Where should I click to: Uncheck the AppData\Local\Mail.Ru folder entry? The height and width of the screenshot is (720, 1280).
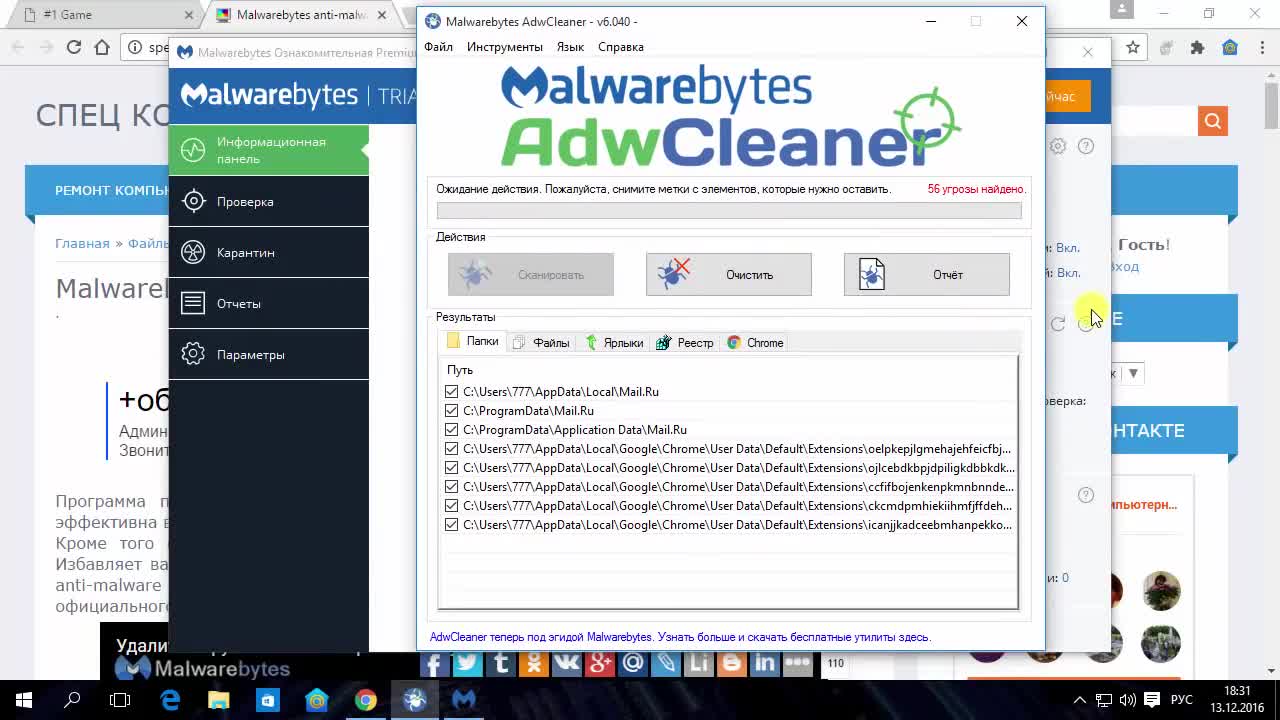tap(452, 392)
